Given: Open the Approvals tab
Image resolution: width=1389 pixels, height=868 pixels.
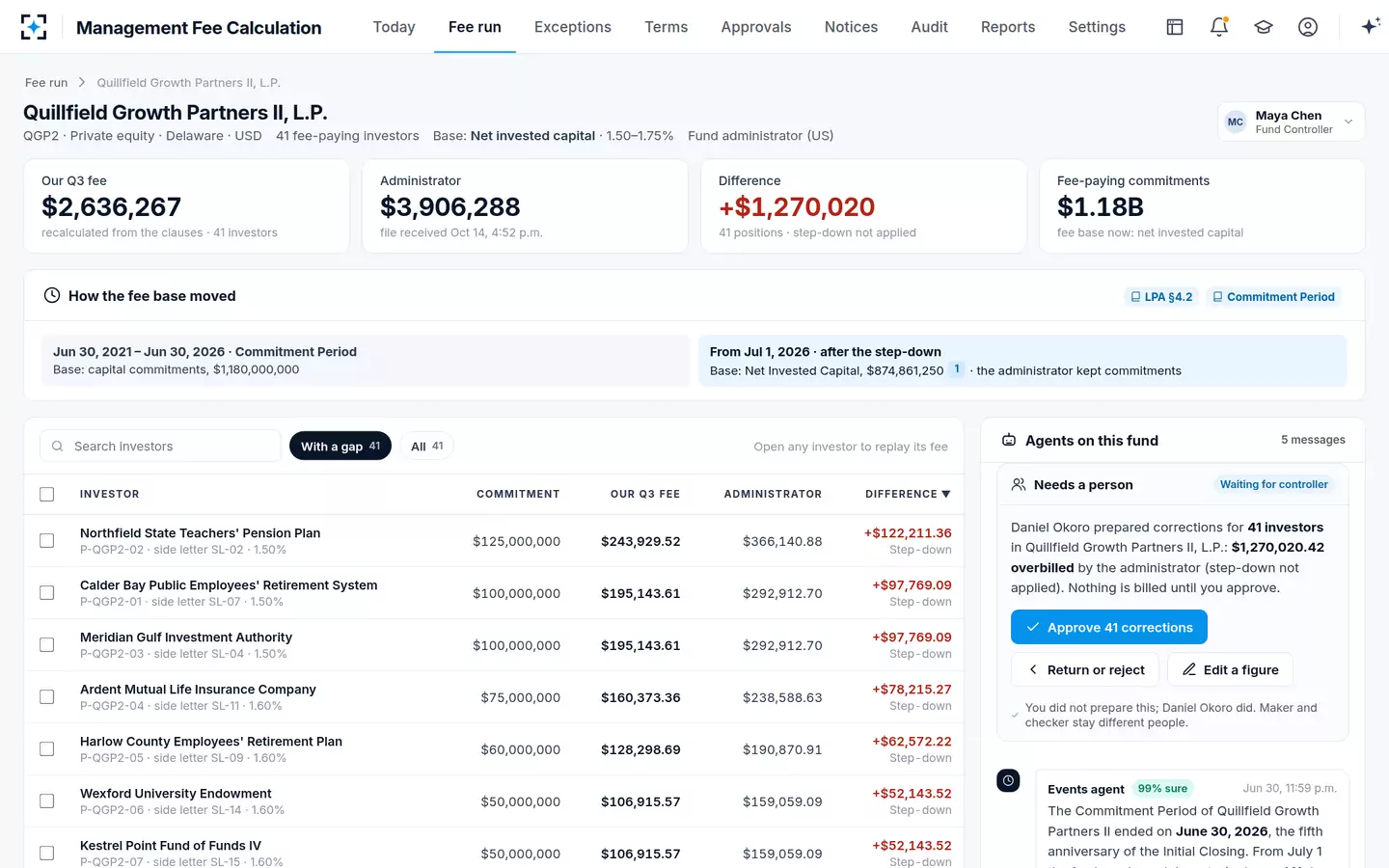Looking at the screenshot, I should (756, 27).
